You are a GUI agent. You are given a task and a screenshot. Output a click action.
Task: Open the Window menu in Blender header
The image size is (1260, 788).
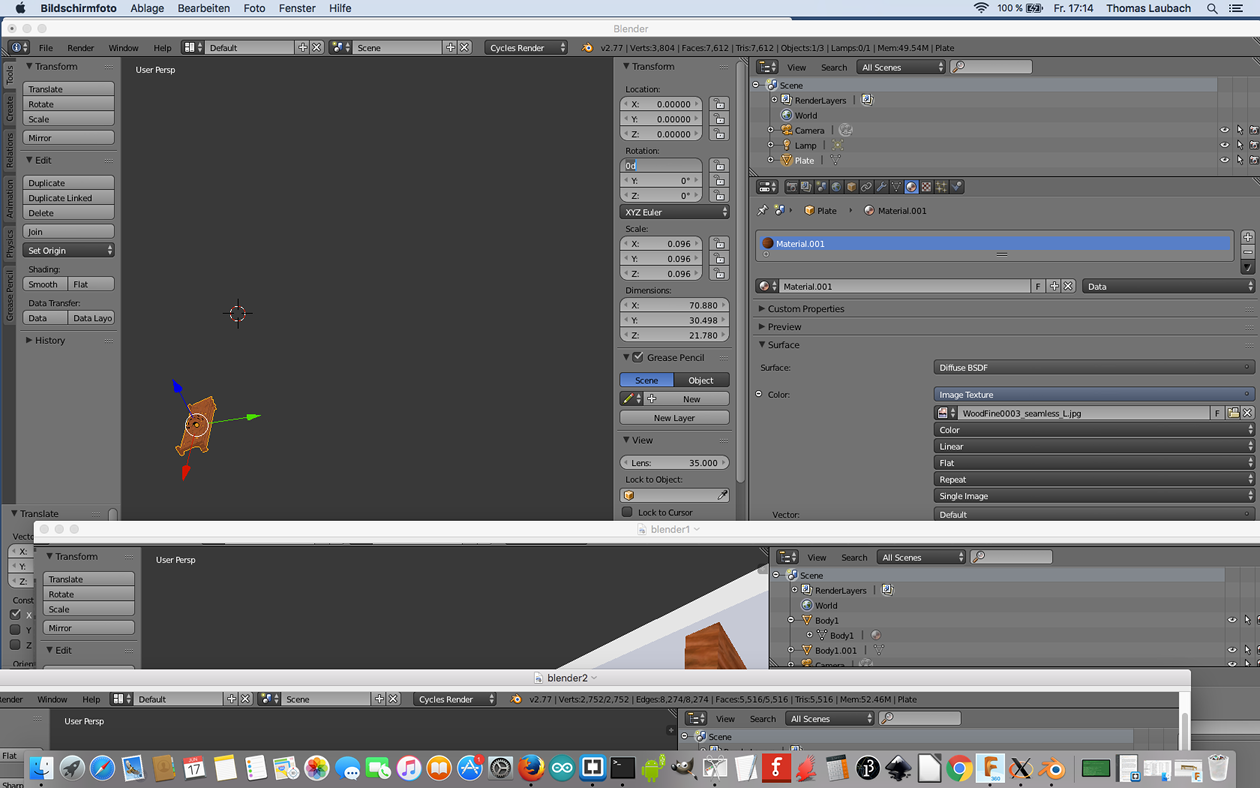click(x=124, y=48)
